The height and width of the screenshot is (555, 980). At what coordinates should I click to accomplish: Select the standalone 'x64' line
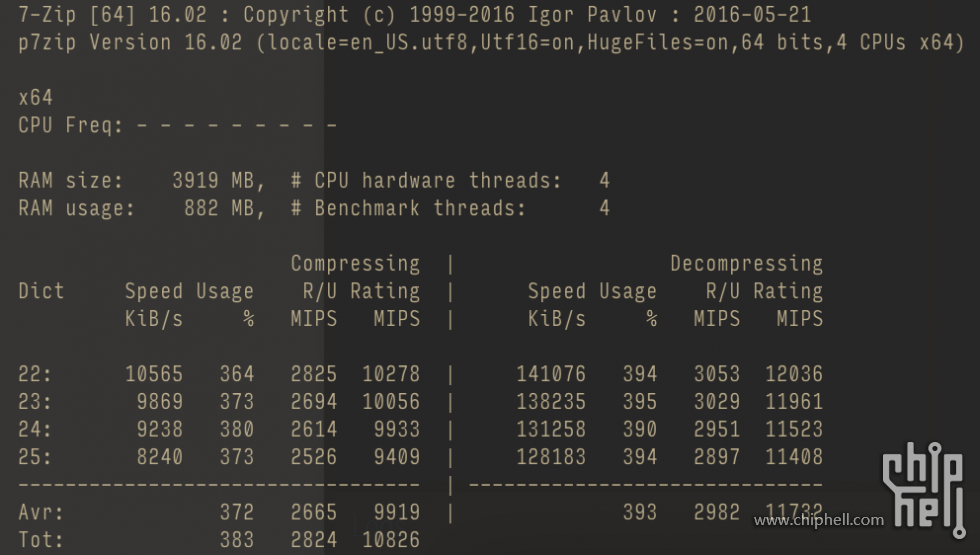[x=36, y=98]
